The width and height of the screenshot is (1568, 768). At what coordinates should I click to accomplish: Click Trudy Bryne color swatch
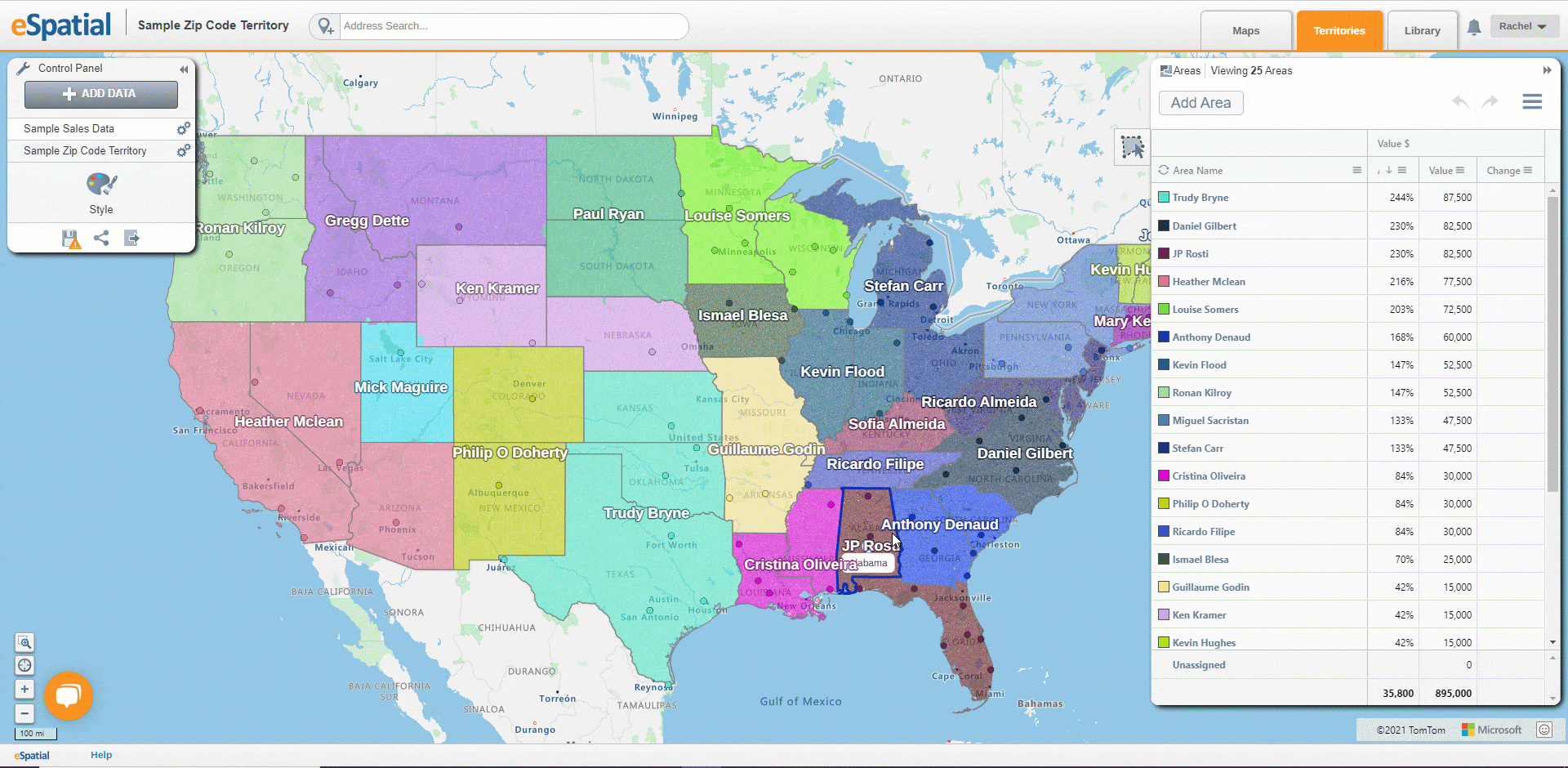click(x=1164, y=197)
